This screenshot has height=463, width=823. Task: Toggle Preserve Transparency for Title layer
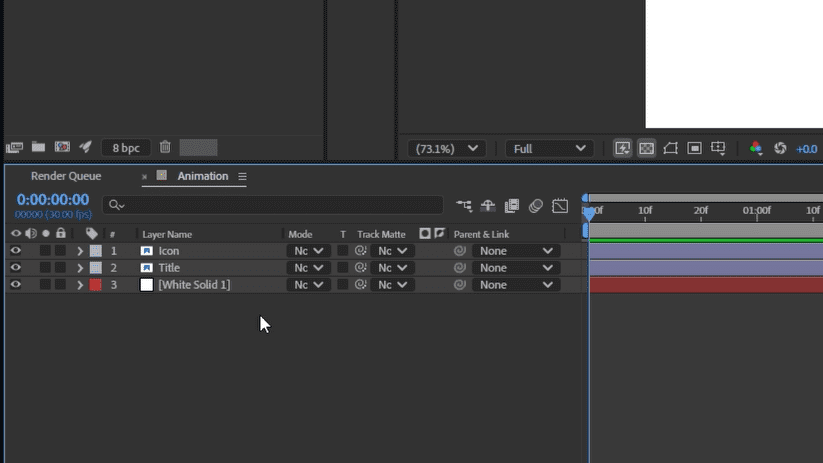pyautogui.click(x=343, y=268)
